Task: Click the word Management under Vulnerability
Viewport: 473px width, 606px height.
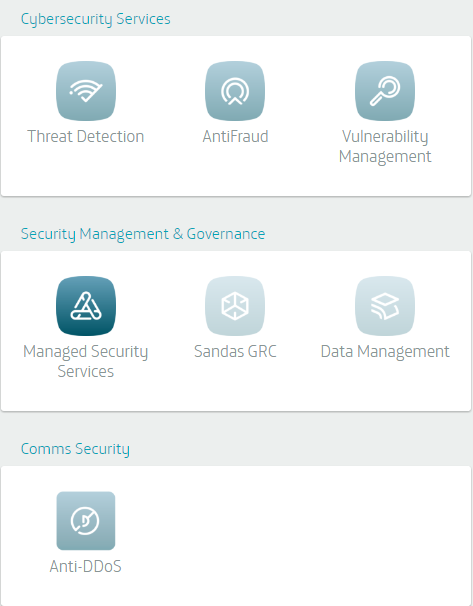Action: 385,157
